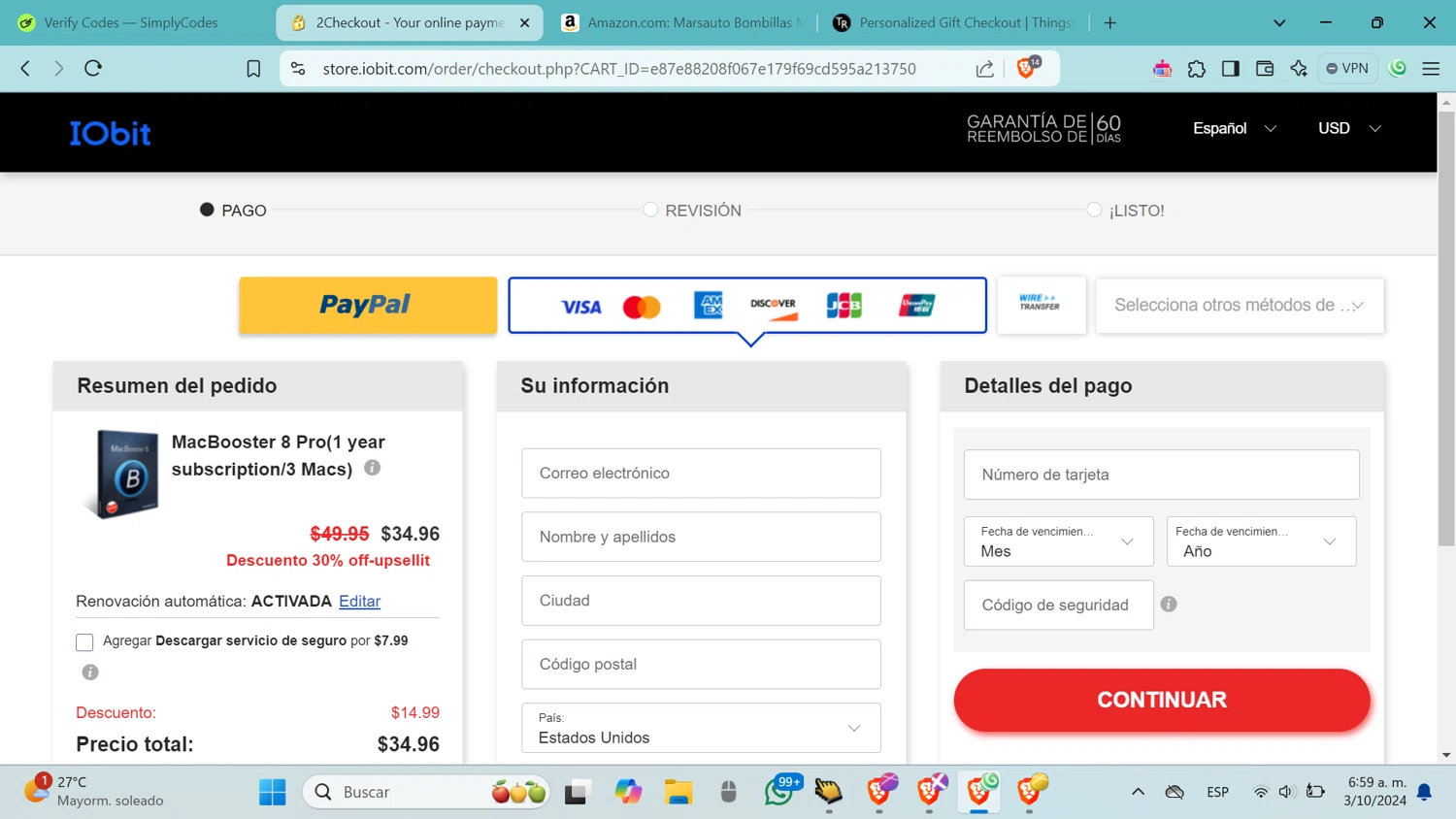
Task: Open expiration Año dropdown
Action: tap(1261, 541)
